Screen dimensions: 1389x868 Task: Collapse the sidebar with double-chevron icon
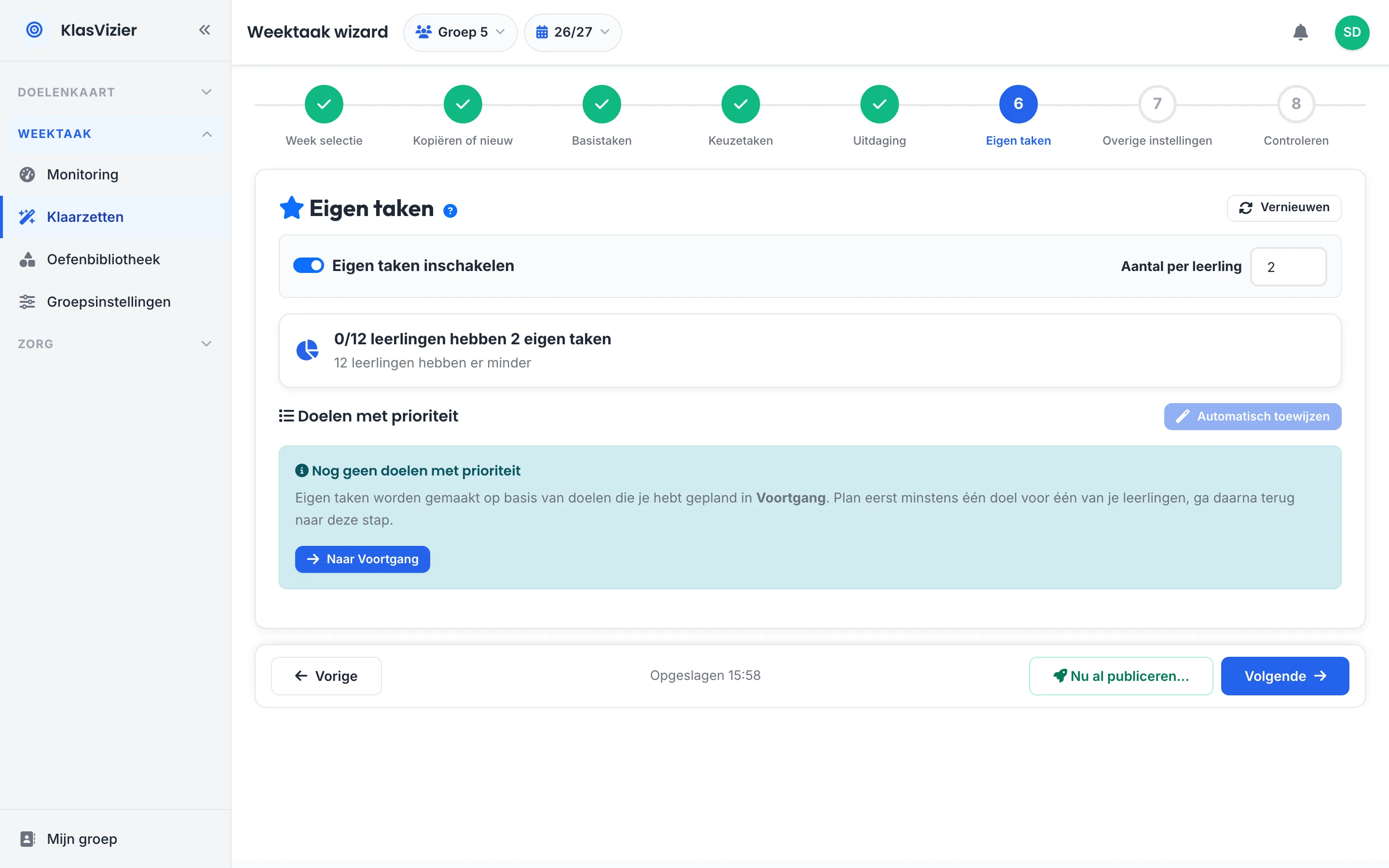coord(204,30)
